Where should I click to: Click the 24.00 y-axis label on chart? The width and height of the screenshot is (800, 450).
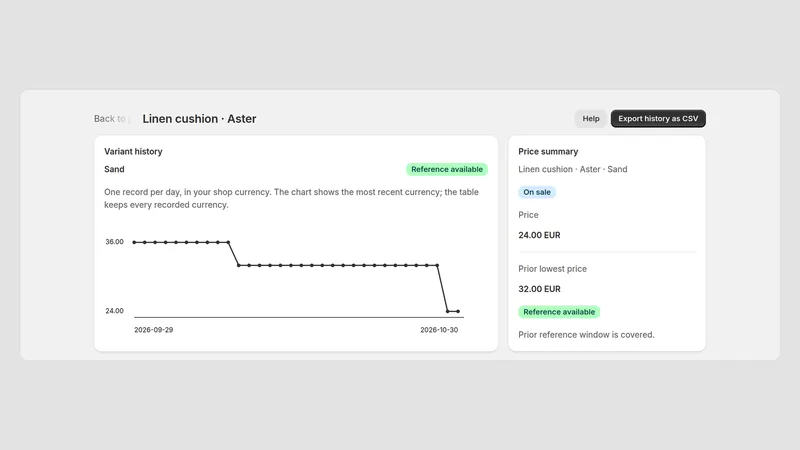[114, 311]
